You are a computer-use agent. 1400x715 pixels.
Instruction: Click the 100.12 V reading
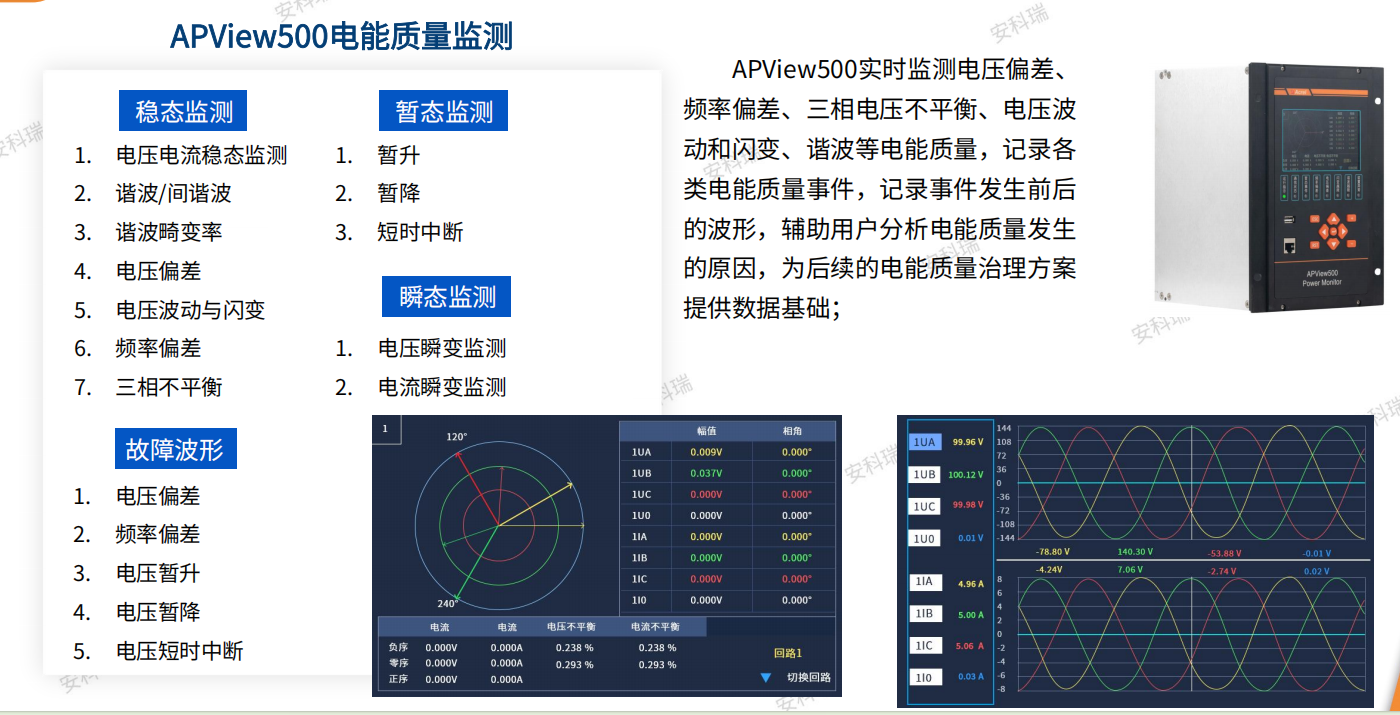click(x=966, y=474)
